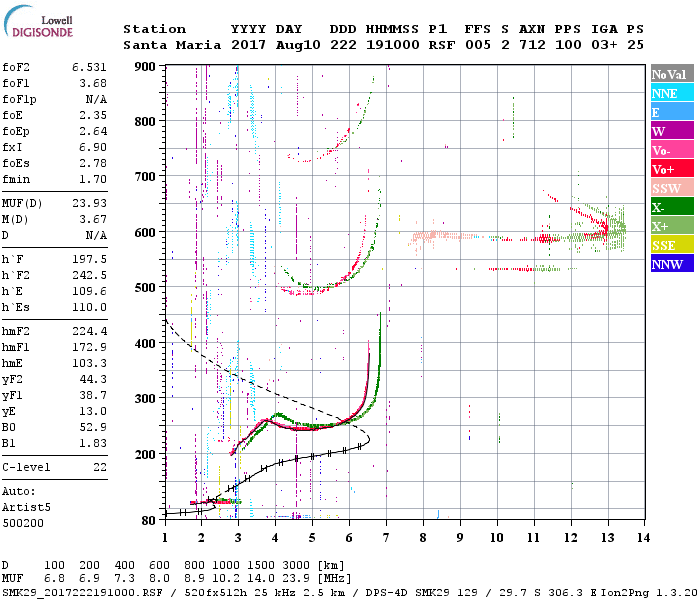700x600 pixels.
Task: Click the MUF 6.8 value for 100 km
Action: tap(54, 579)
